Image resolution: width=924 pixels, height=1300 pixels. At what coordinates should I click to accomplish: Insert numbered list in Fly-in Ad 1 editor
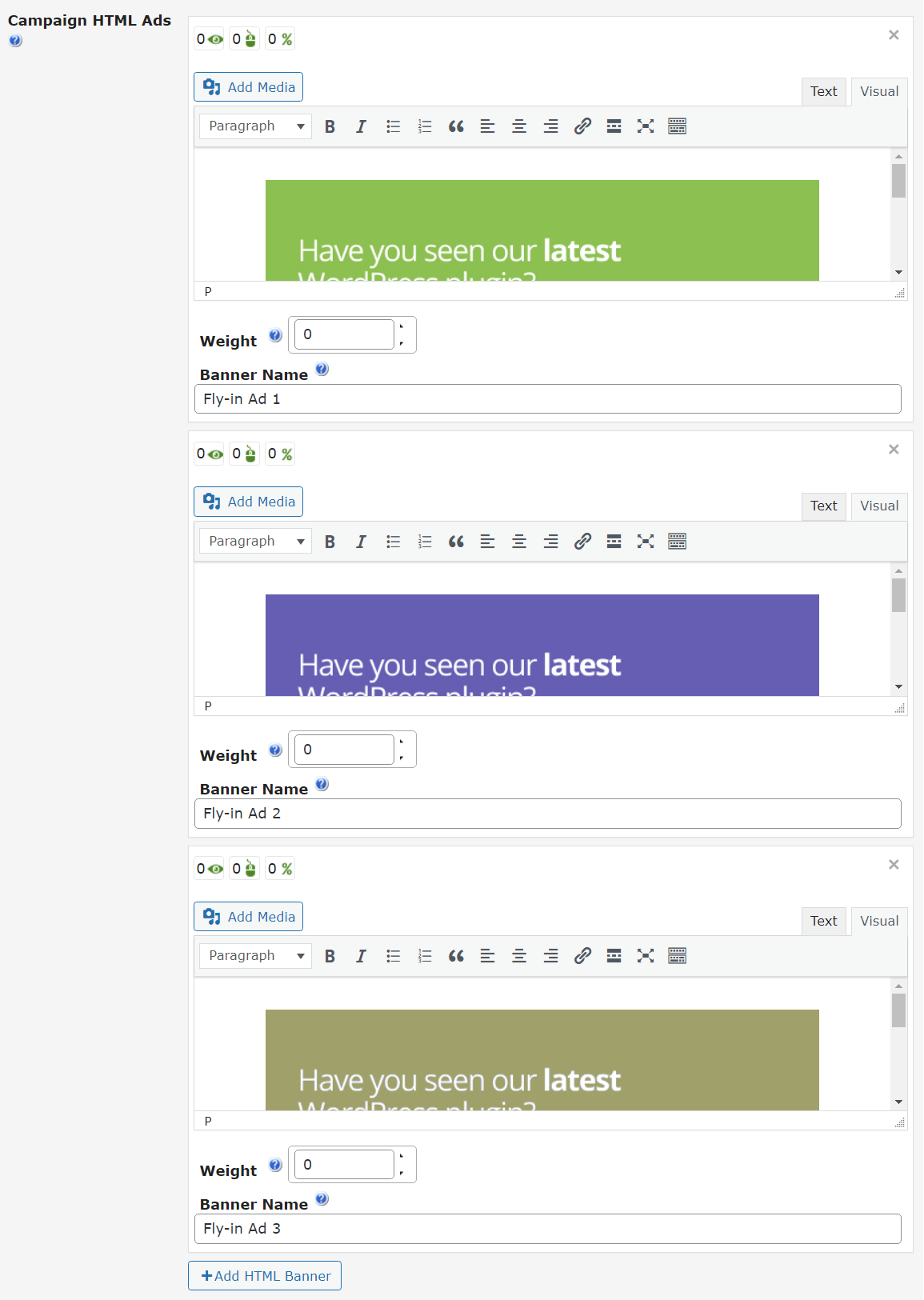(424, 126)
